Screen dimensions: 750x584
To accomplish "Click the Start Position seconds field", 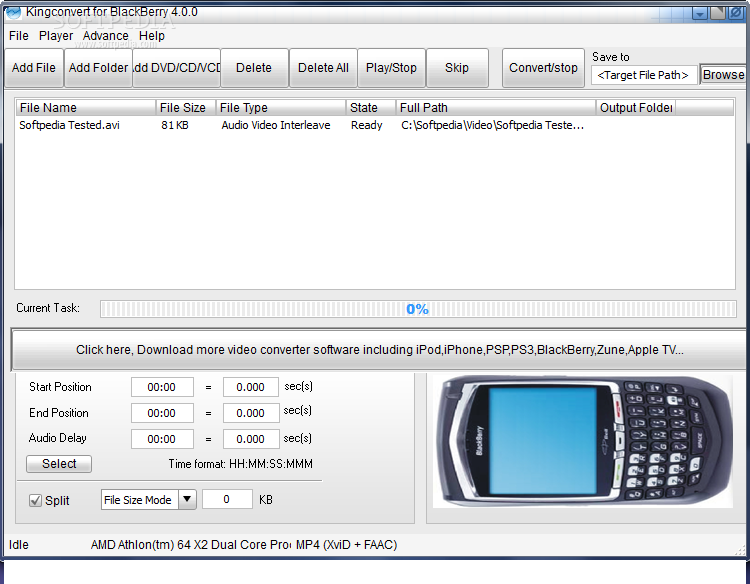I will [251, 387].
